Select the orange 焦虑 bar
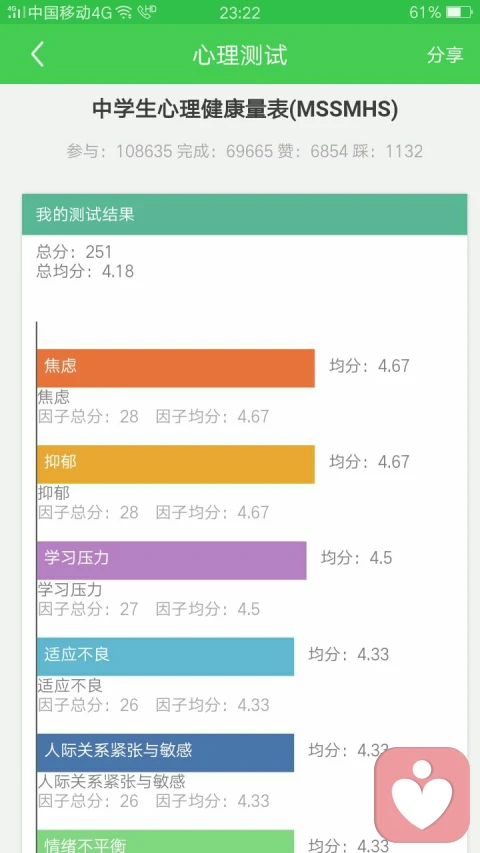Viewport: 480px width, 853px height. tap(176, 368)
